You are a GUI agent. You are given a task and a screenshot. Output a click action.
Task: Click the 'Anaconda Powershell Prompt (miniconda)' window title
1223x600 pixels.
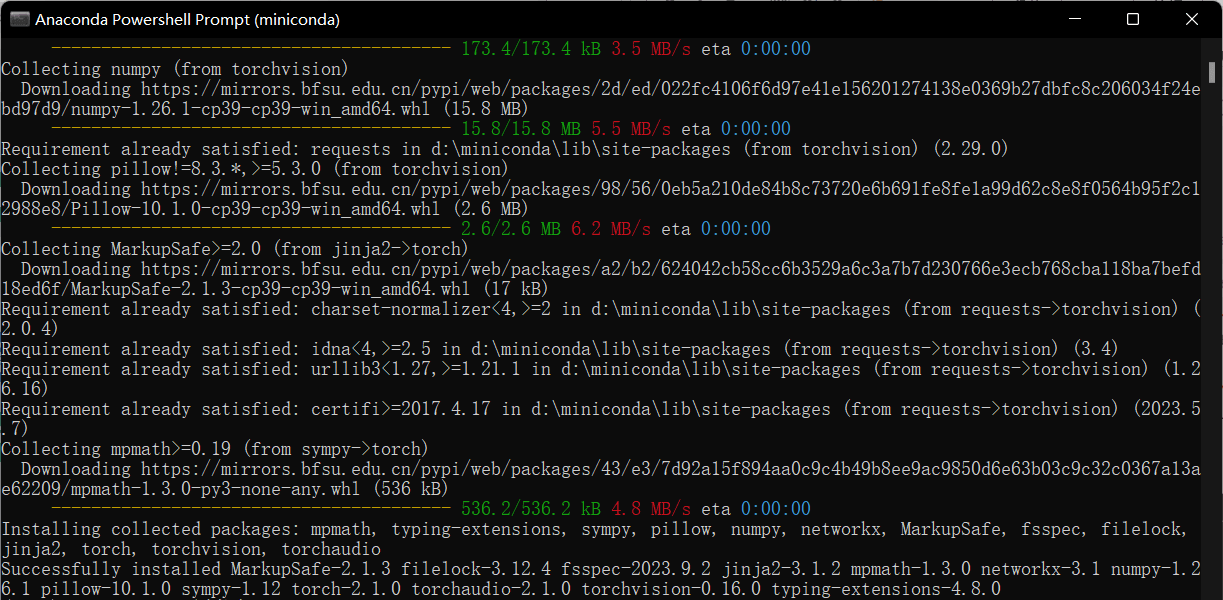[188, 19]
